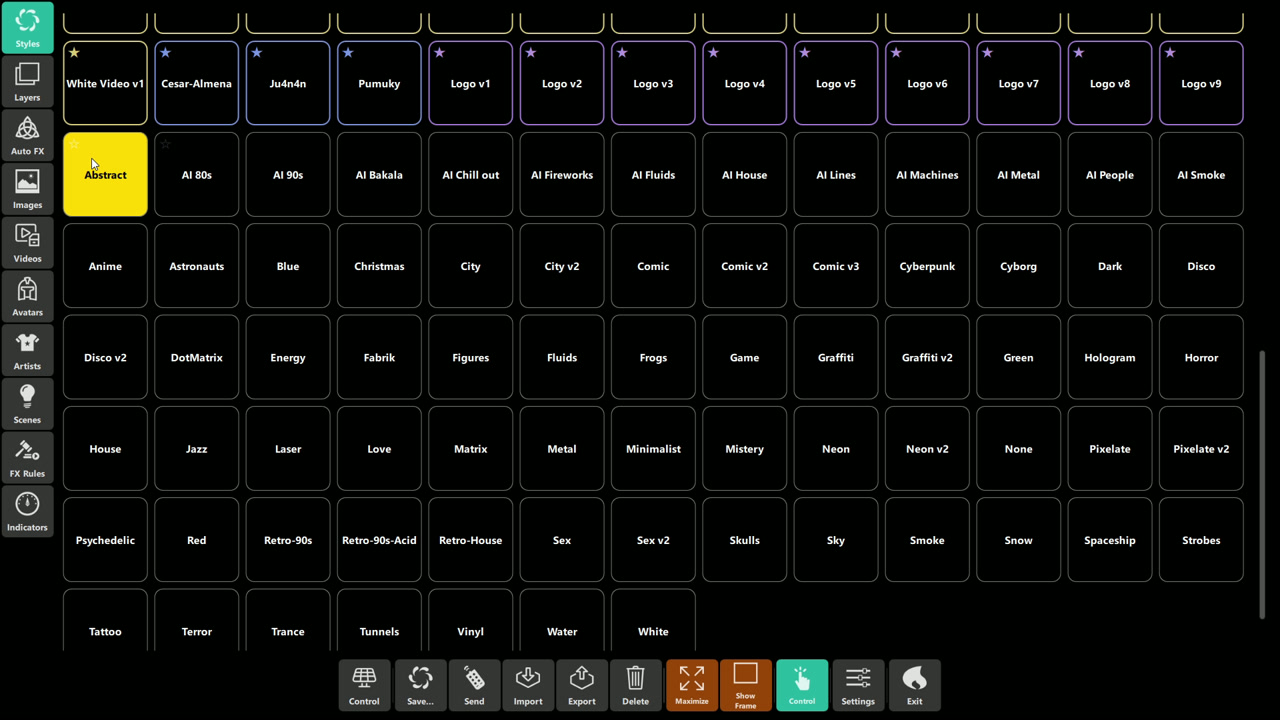The width and height of the screenshot is (1280, 720).
Task: Select the AI Fireworks style
Action: (x=562, y=175)
